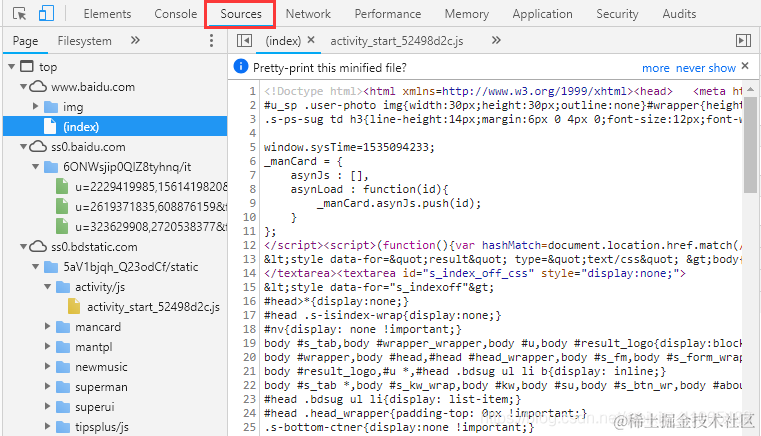Viewport: 761px width, 436px height.
Task: Click the 'never show' link
Action: point(706,68)
